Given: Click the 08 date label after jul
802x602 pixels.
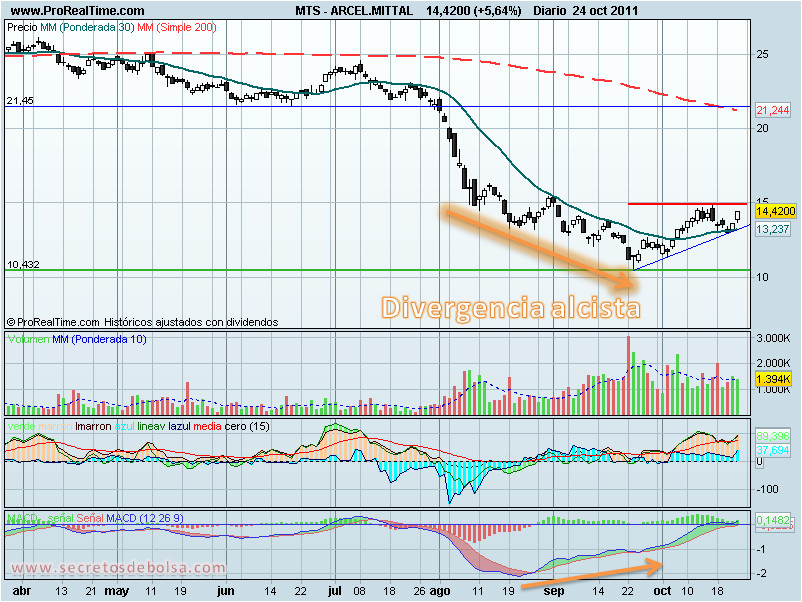Looking at the screenshot, I should click(x=360, y=591).
